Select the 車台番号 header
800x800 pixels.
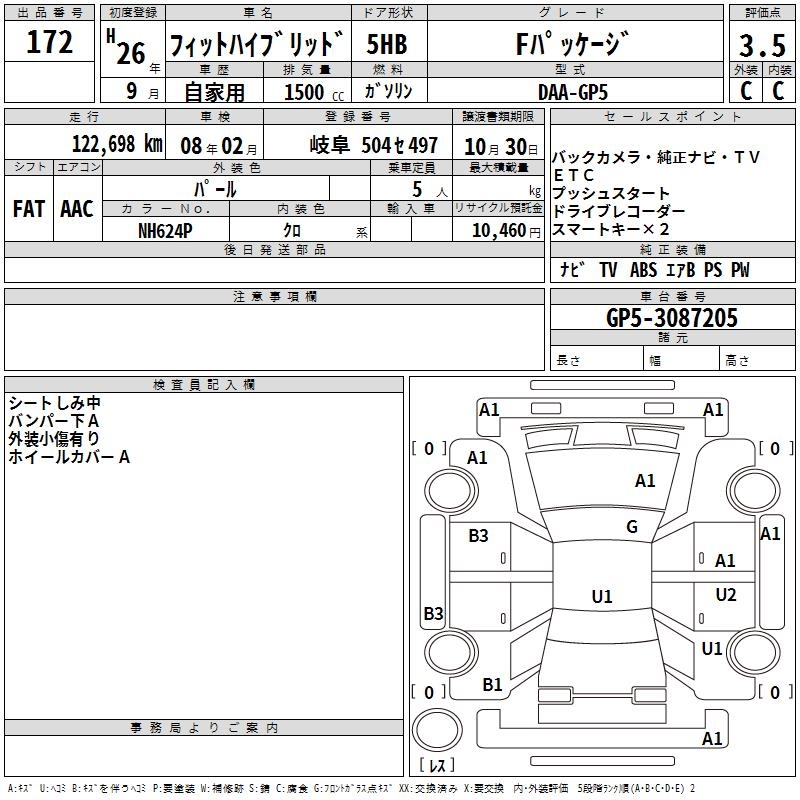pos(672,296)
